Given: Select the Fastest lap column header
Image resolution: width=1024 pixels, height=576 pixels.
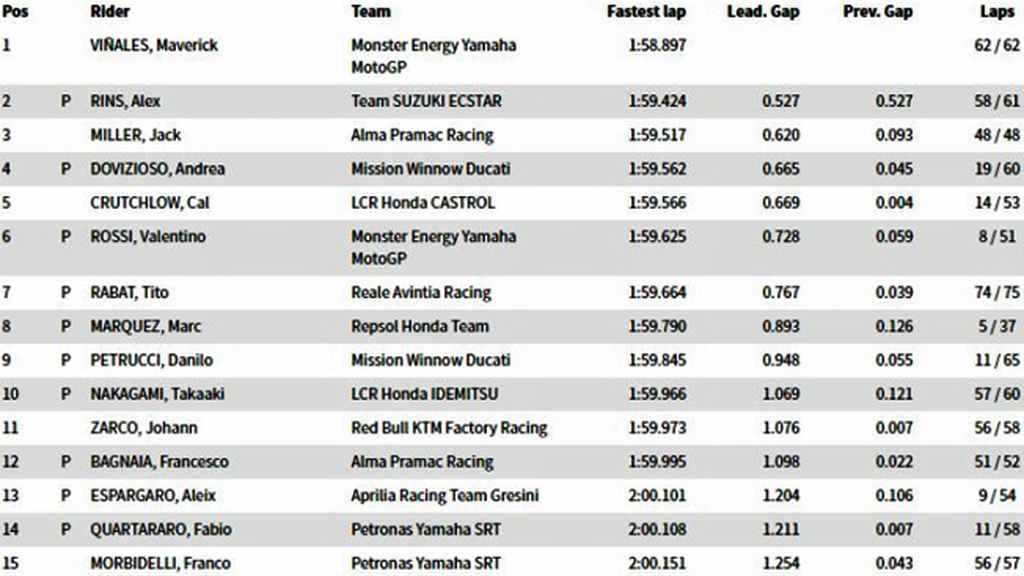Looking at the screenshot, I should 646,12.
